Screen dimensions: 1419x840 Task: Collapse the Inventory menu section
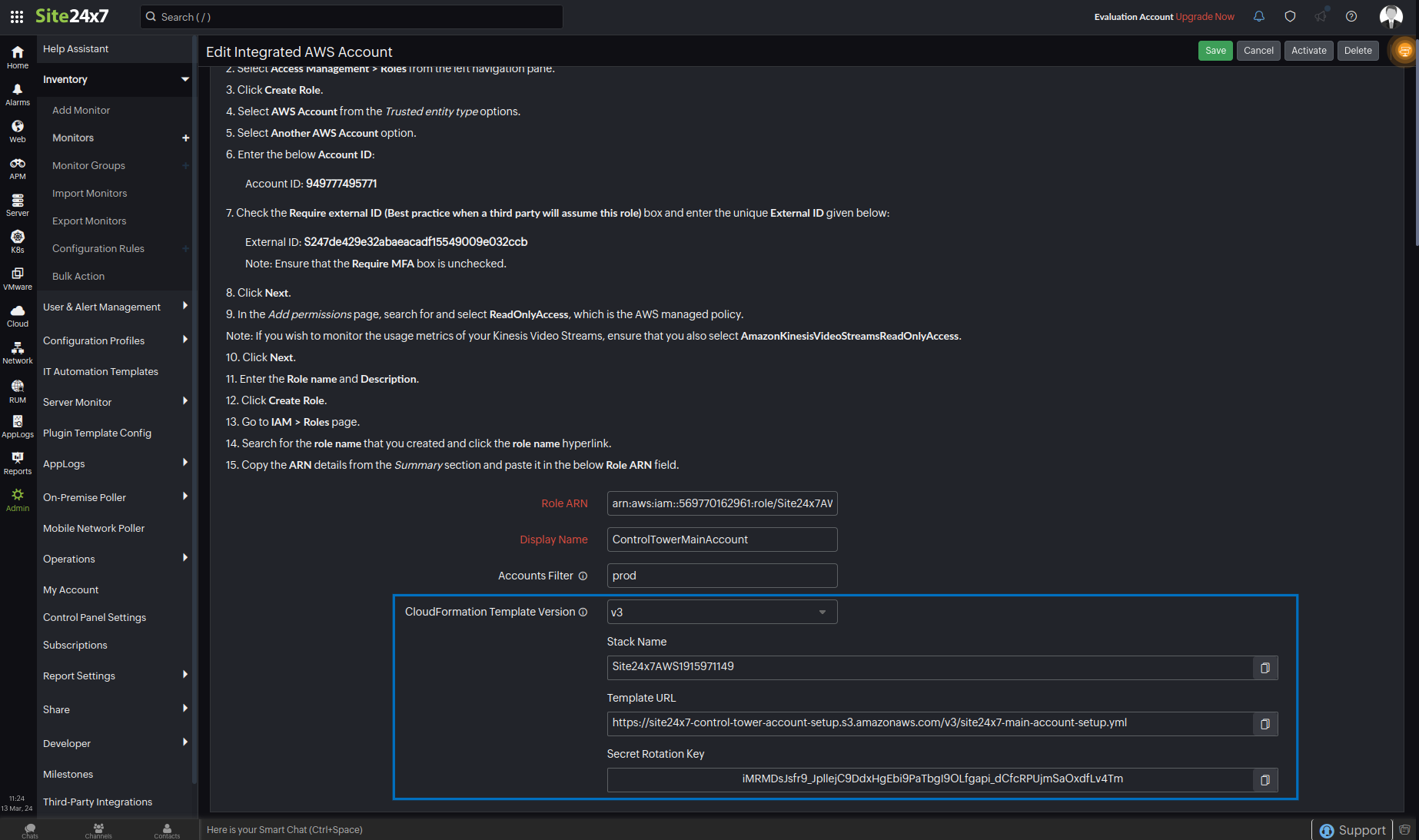click(x=184, y=79)
